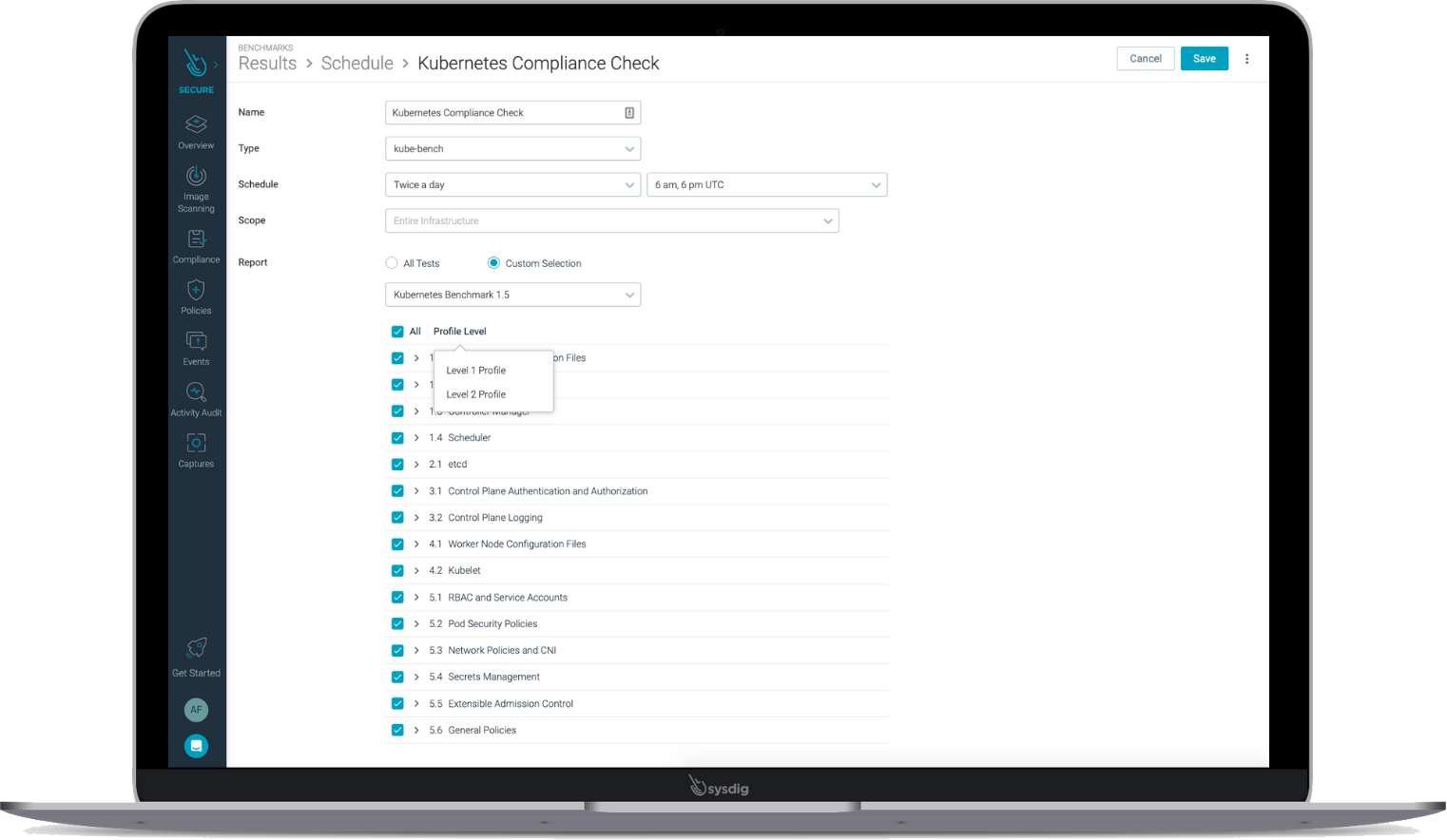Open the chat support bubble icon

point(196,746)
